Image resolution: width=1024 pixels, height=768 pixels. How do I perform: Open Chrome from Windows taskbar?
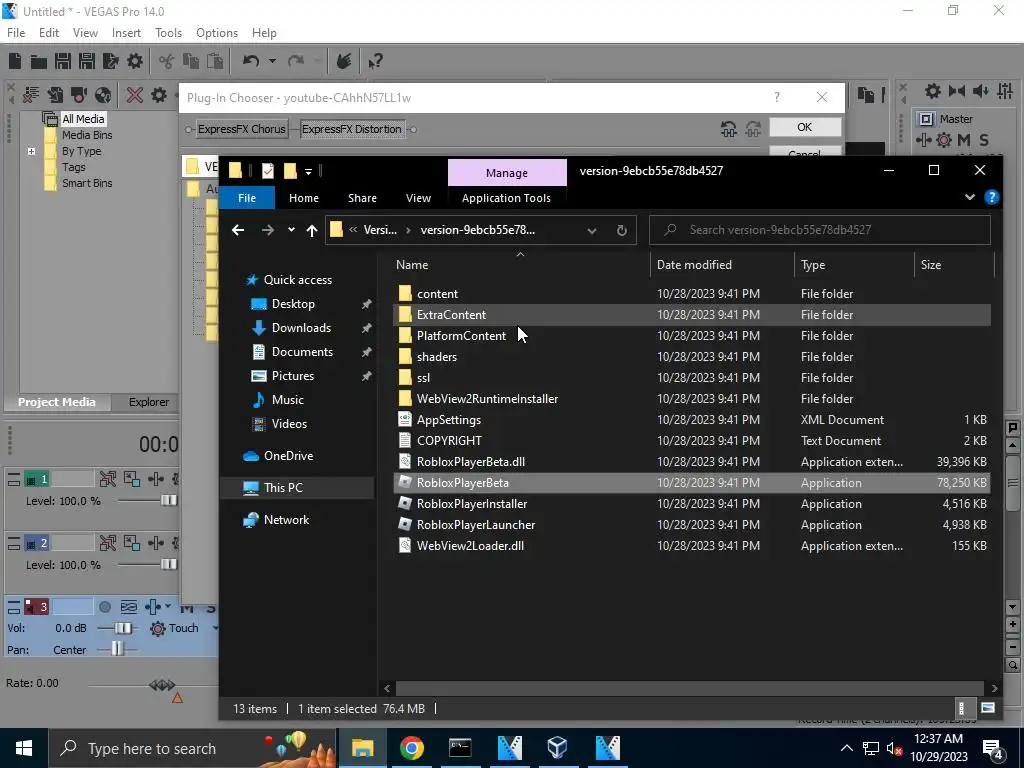tap(411, 748)
